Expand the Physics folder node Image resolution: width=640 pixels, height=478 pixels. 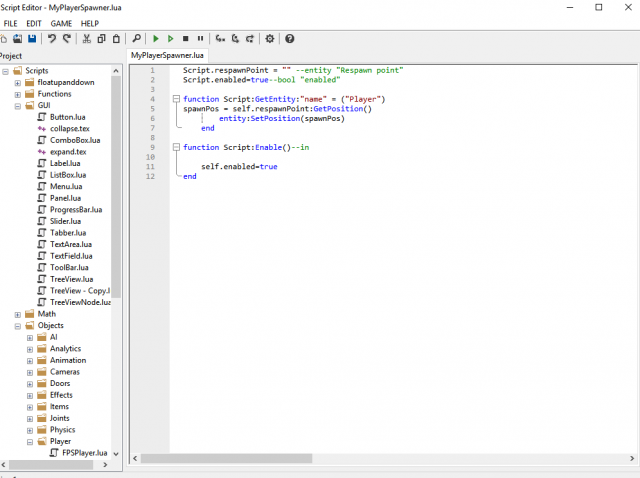click(x=29, y=430)
